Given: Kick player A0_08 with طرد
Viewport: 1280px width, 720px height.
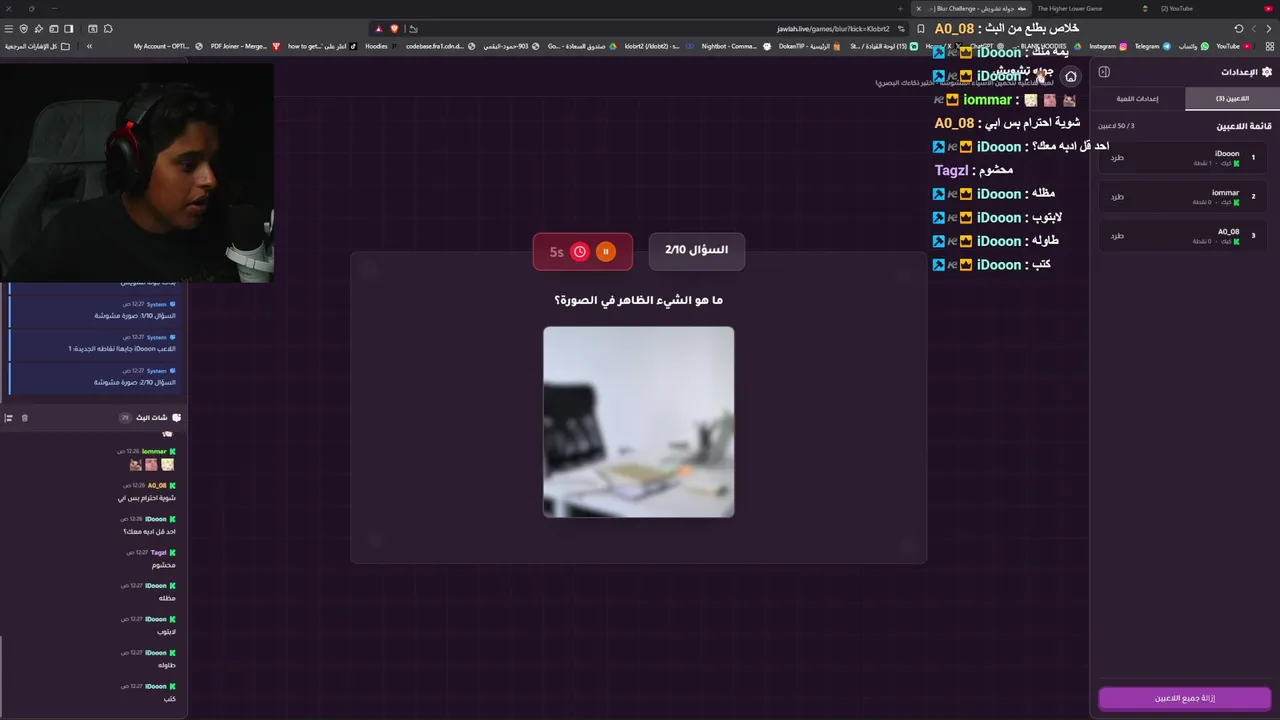Looking at the screenshot, I should point(1117,236).
